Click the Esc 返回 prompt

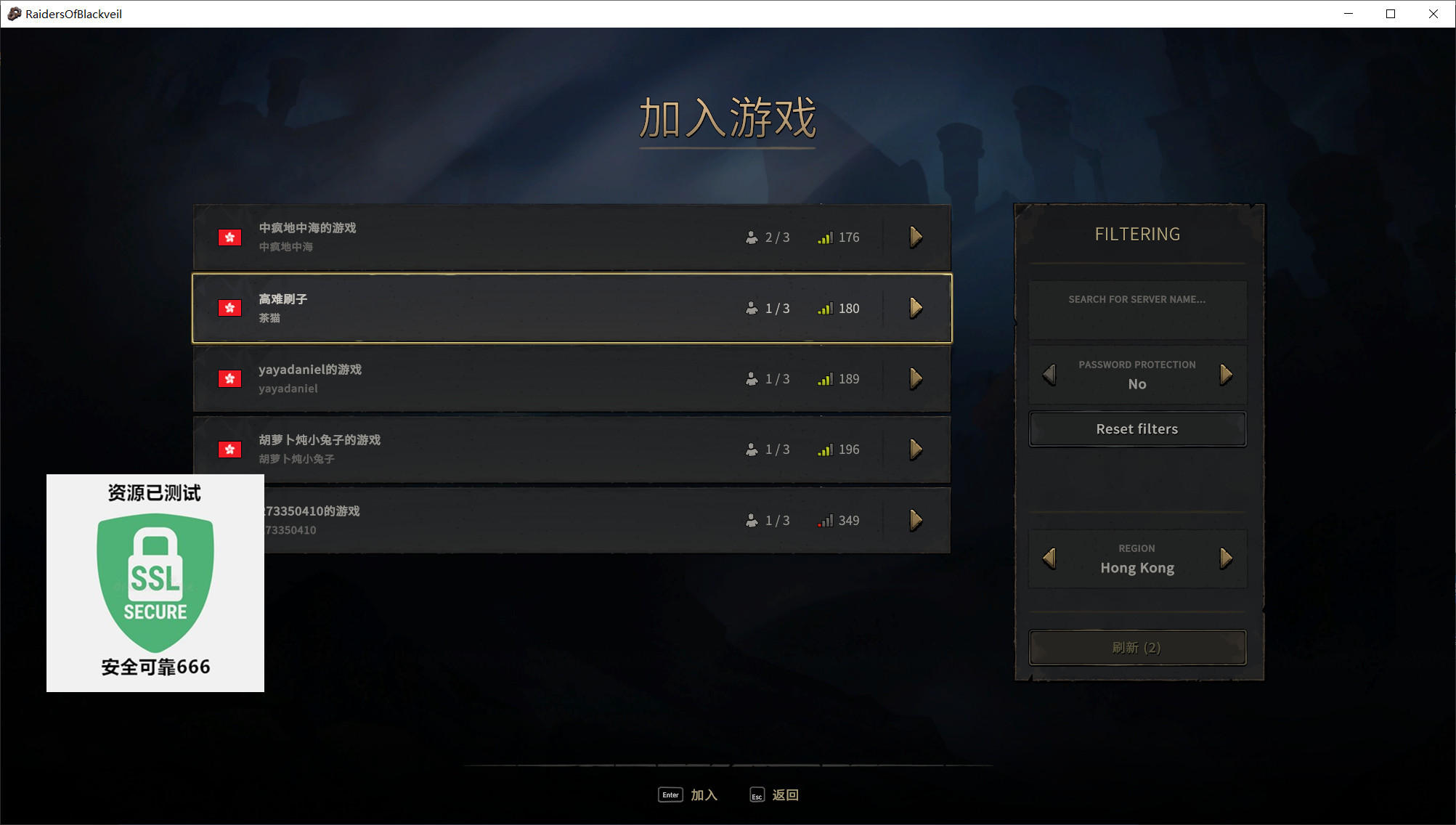pyautogui.click(x=774, y=795)
